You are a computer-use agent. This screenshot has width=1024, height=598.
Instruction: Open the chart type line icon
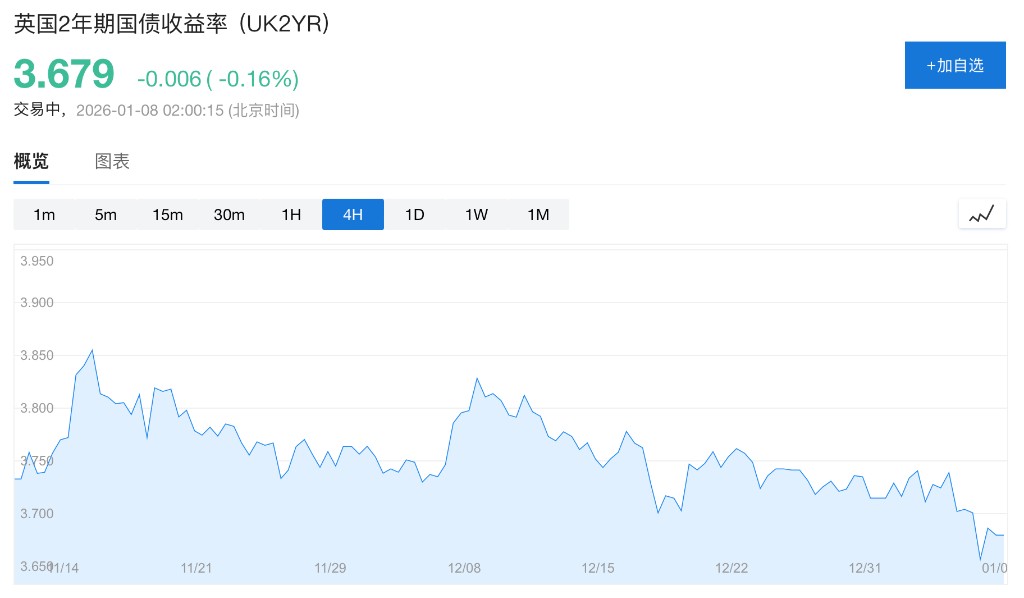tap(981, 214)
